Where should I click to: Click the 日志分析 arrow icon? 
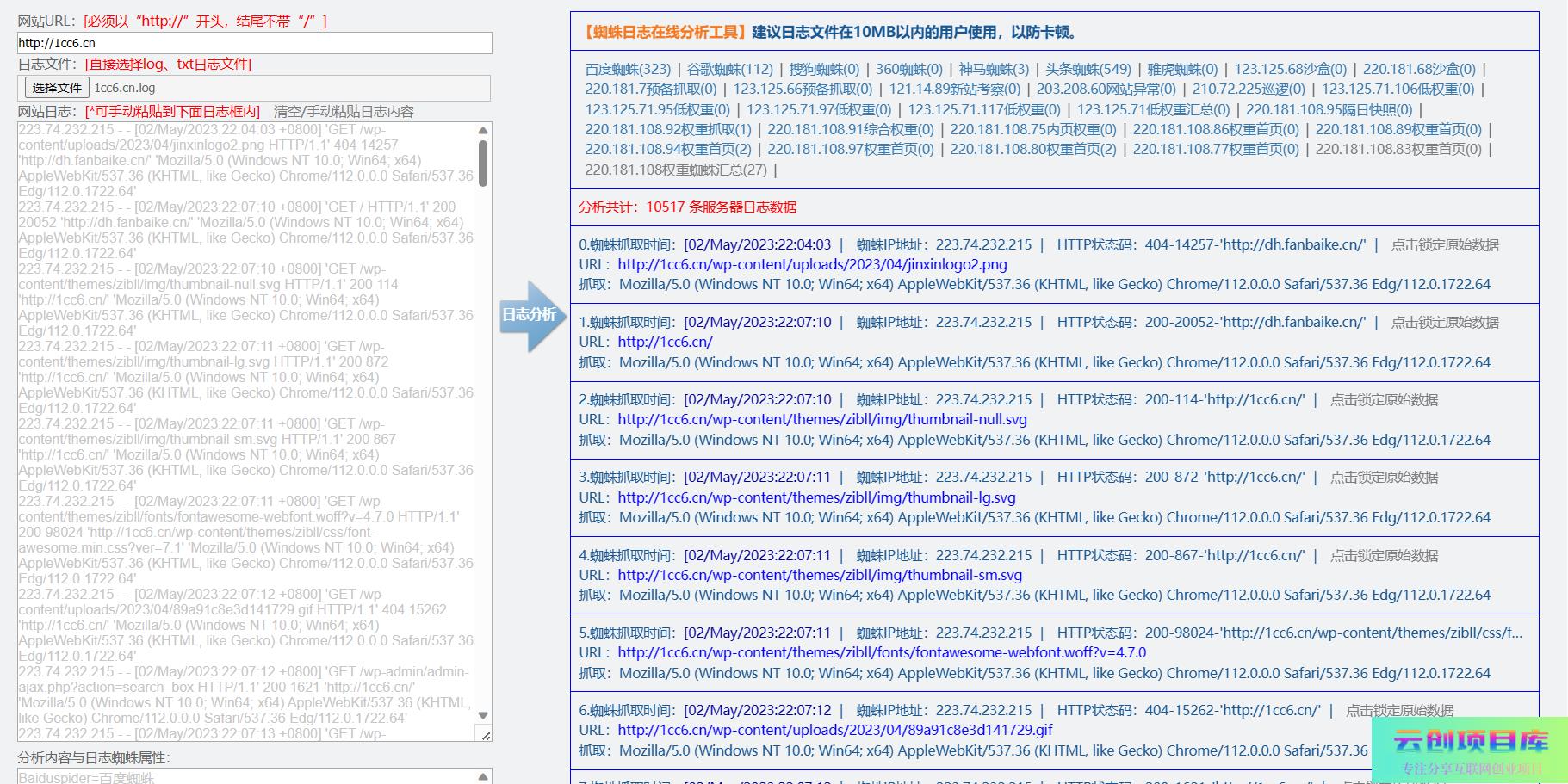tap(531, 316)
